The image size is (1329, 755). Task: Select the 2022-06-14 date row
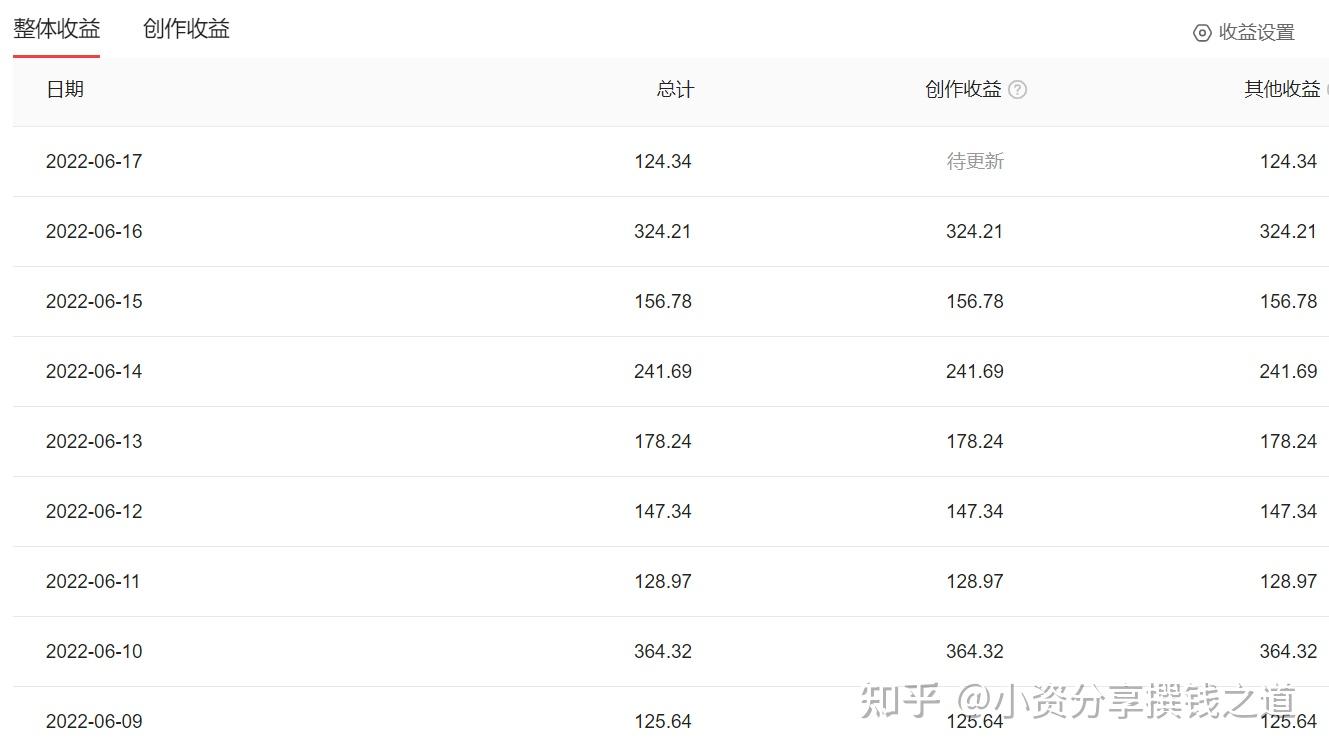tap(94, 371)
